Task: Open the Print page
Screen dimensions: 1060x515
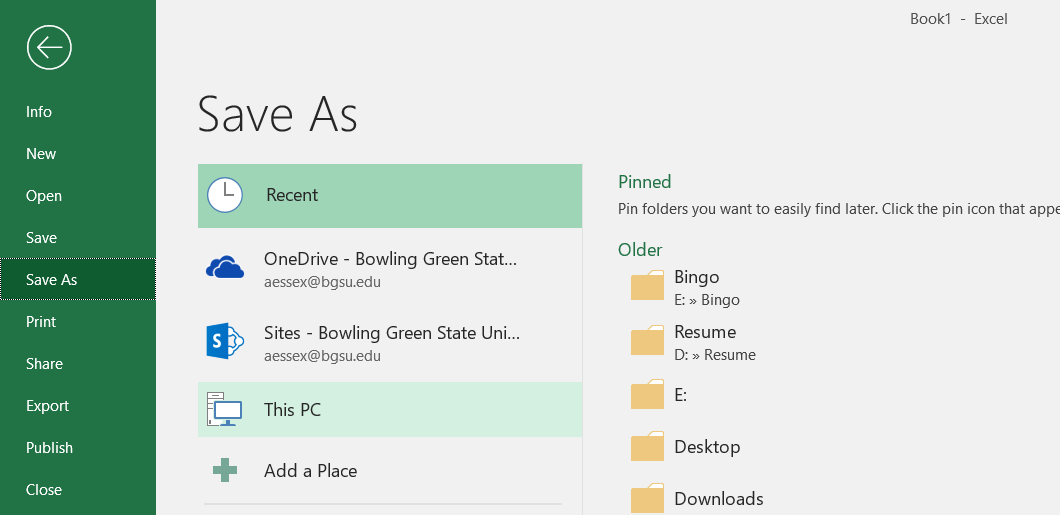Action: [41, 322]
